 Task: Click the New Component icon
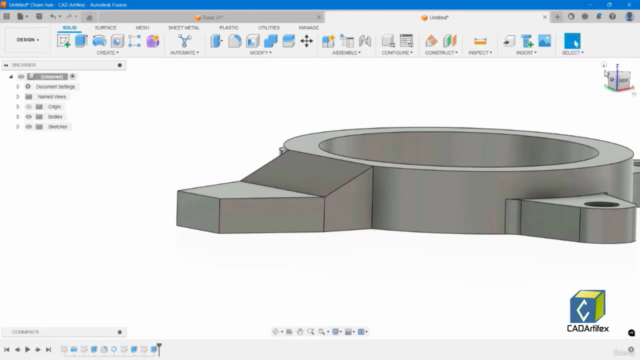point(328,41)
